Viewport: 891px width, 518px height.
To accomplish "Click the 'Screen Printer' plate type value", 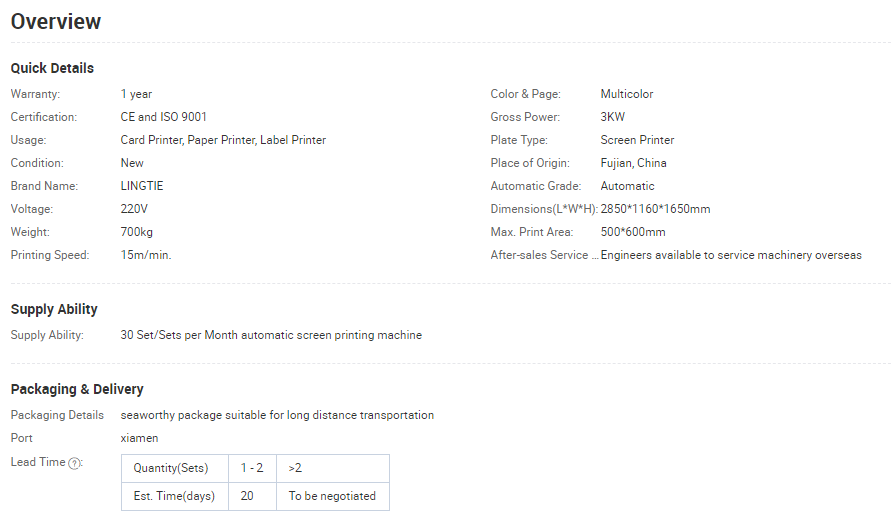I will (638, 140).
